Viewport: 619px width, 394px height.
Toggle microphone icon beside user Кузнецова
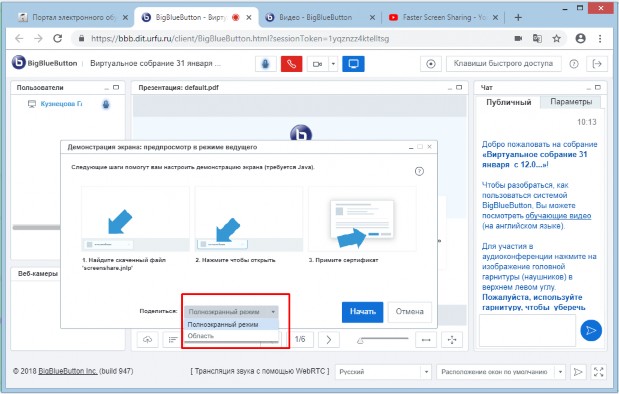[106, 104]
